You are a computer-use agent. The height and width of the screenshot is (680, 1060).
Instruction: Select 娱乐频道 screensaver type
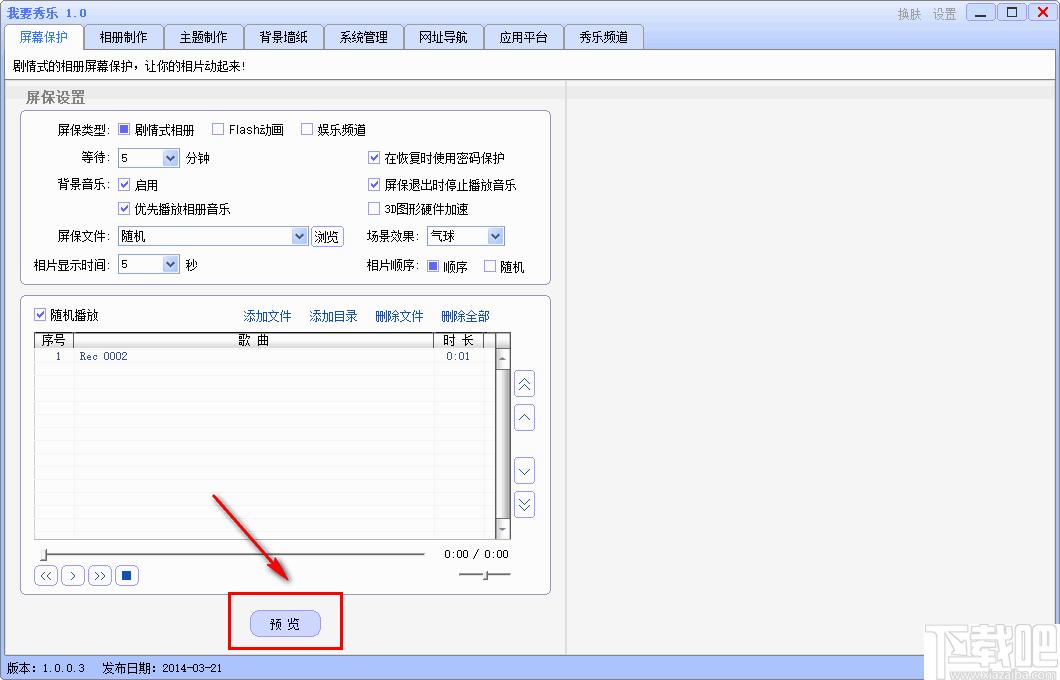(307, 129)
